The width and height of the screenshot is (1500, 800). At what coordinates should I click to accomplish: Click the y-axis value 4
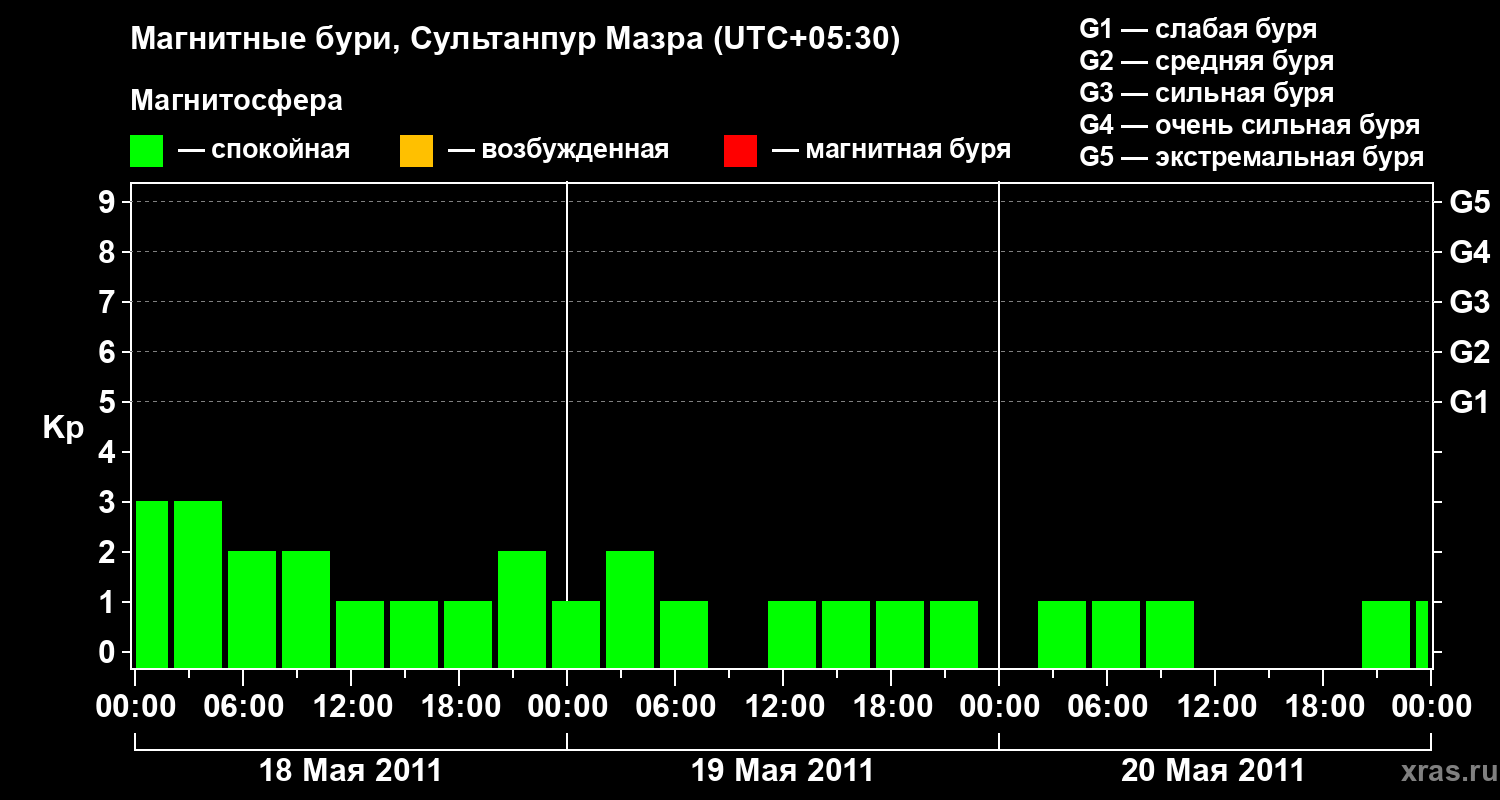click(x=108, y=453)
